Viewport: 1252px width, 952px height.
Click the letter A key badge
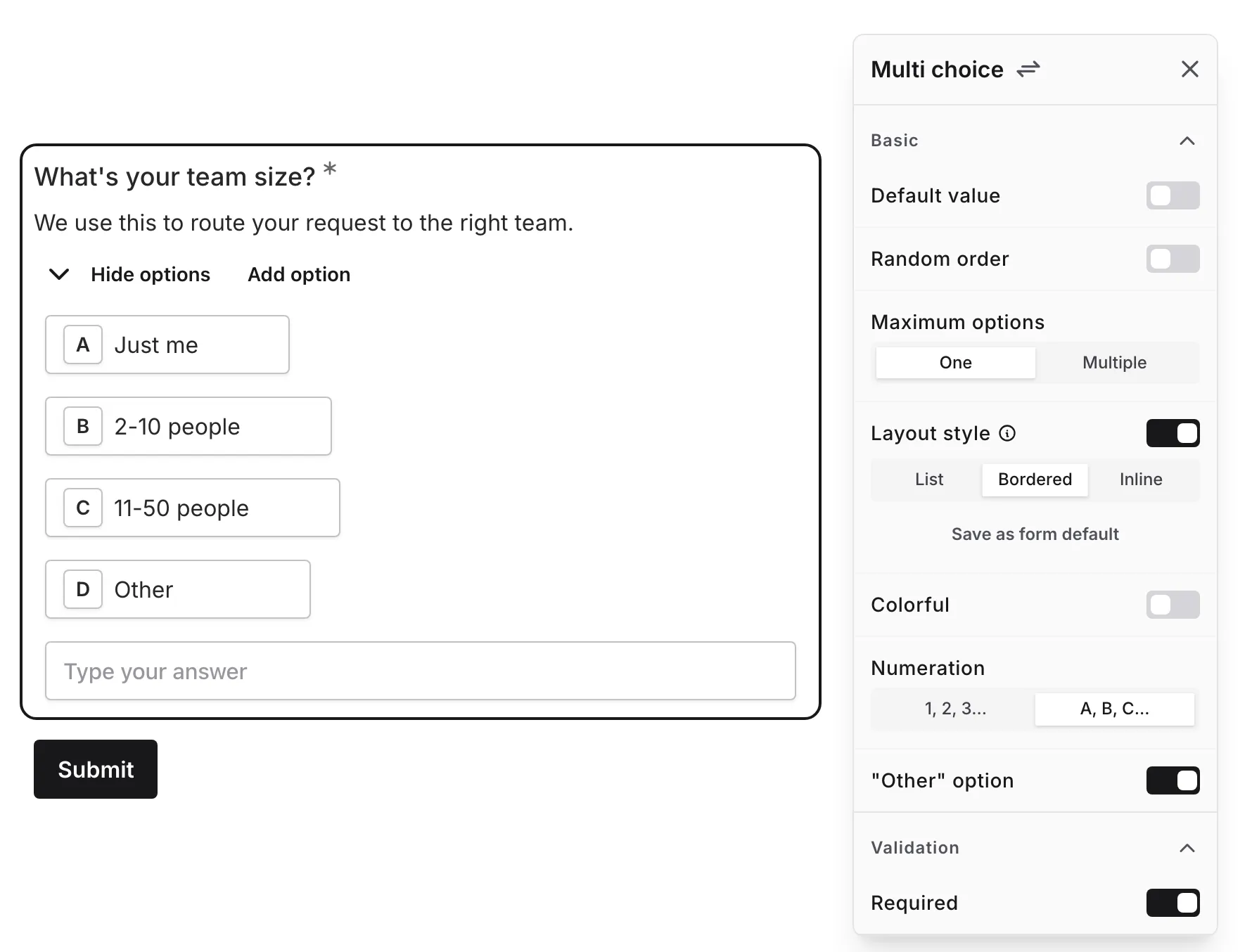point(83,345)
